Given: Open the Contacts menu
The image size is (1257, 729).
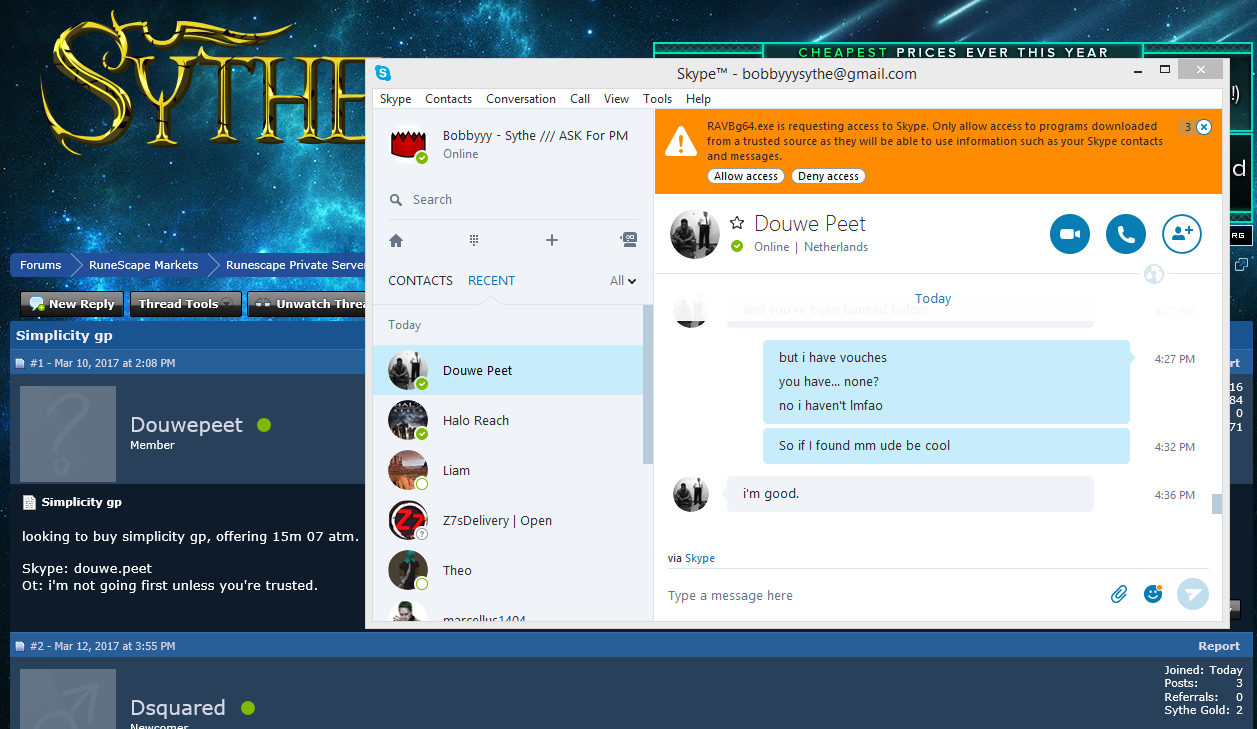Looking at the screenshot, I should [448, 99].
